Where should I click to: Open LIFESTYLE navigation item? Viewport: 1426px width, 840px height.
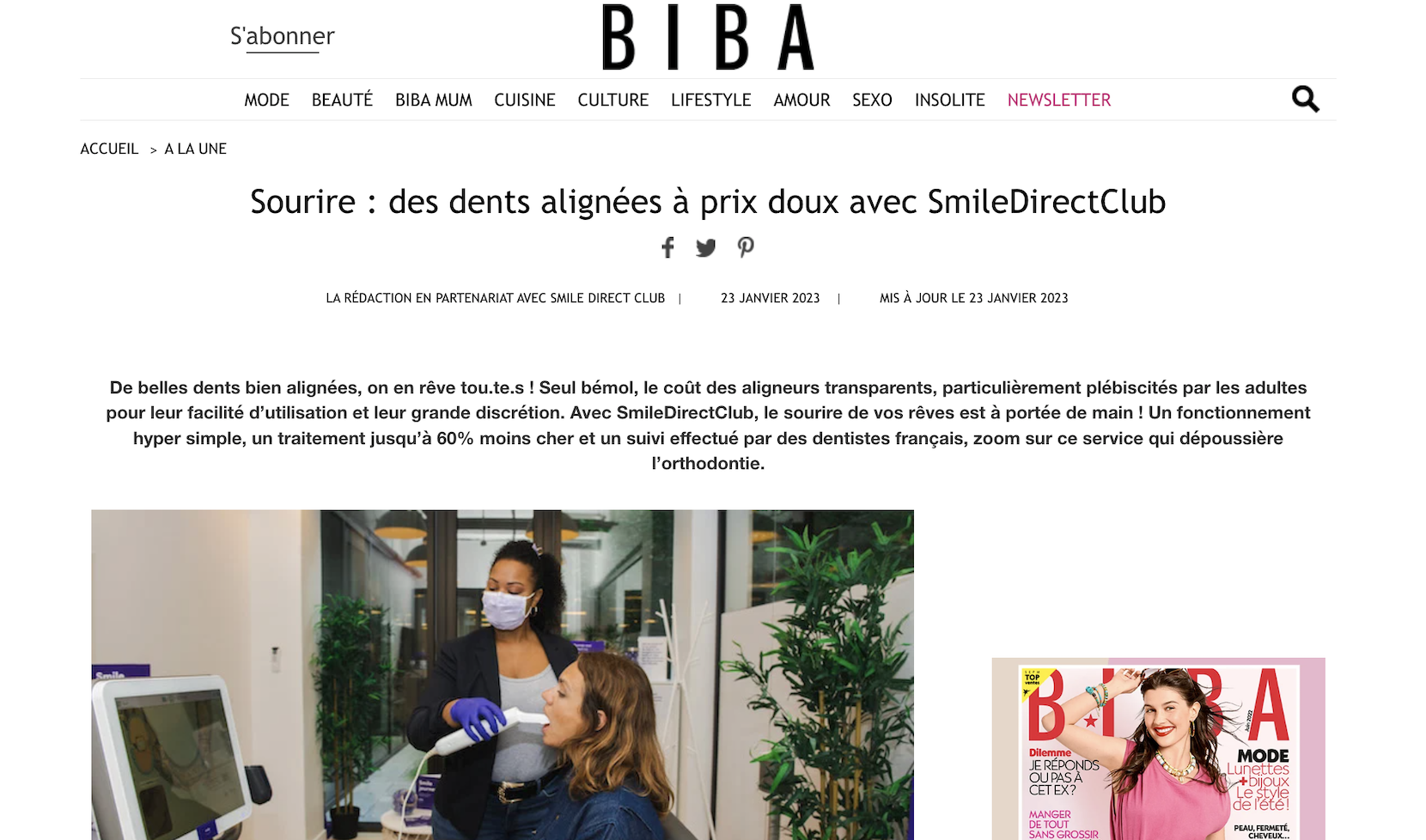click(711, 100)
